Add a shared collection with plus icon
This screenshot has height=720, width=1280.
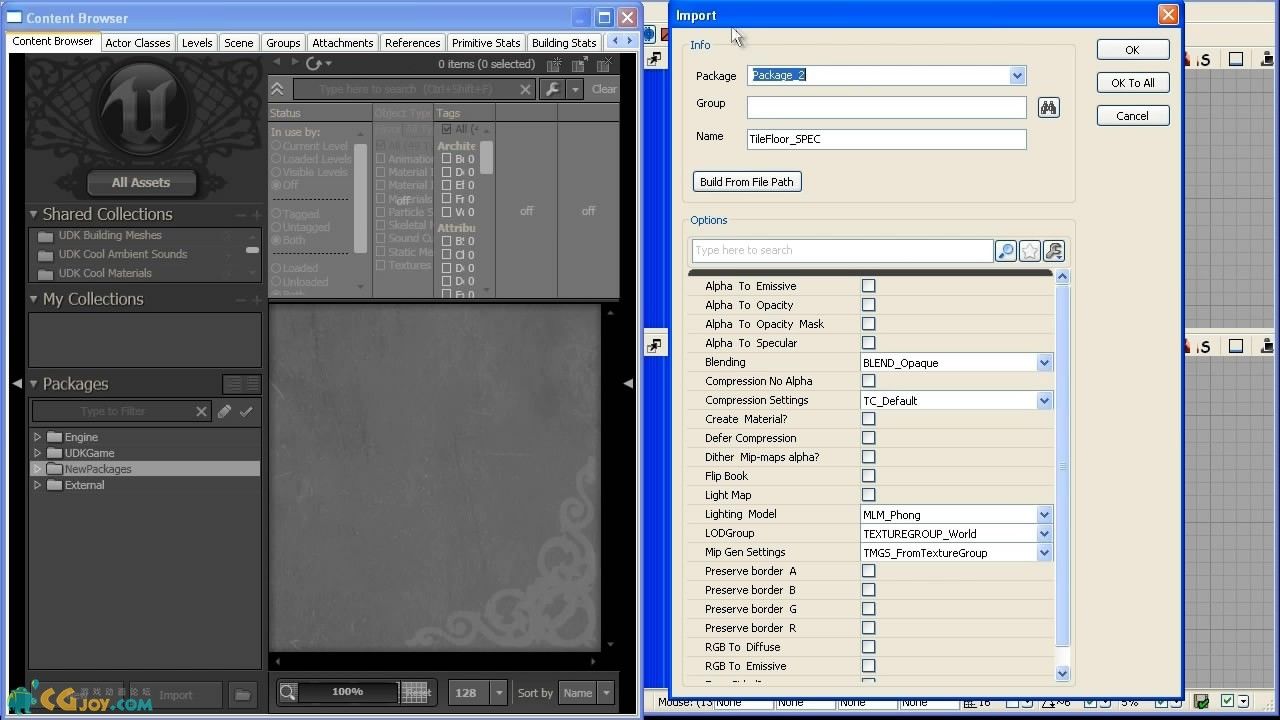coord(256,215)
